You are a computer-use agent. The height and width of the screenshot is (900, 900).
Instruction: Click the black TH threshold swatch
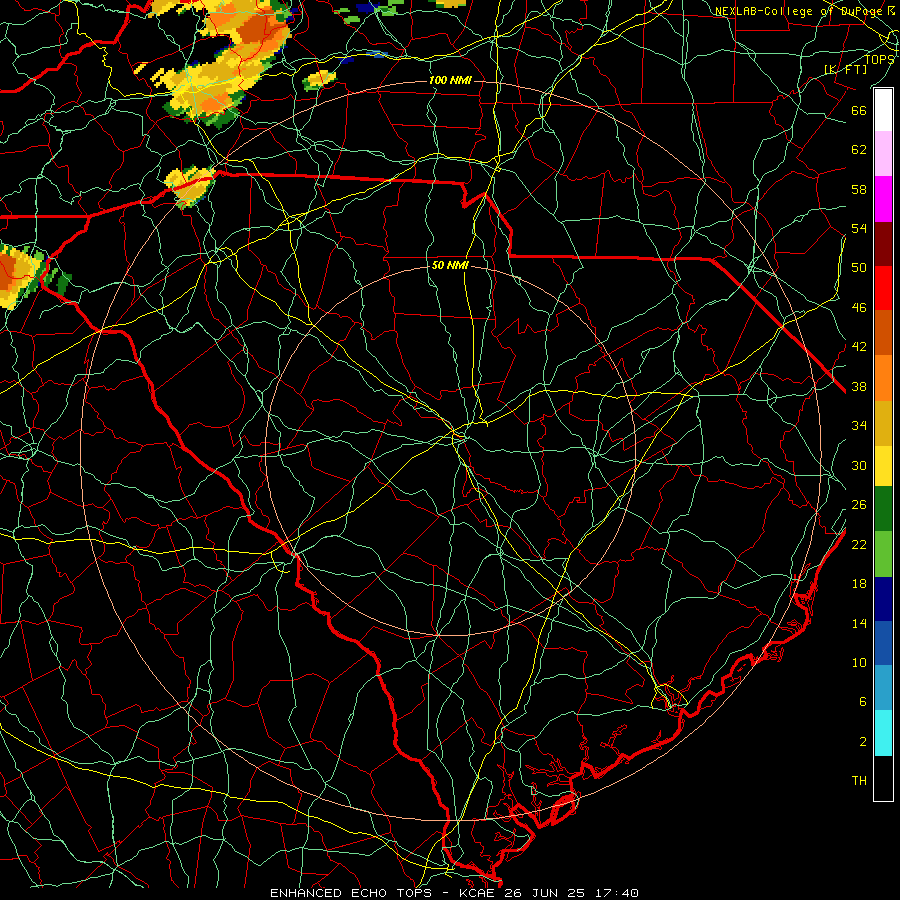883,778
